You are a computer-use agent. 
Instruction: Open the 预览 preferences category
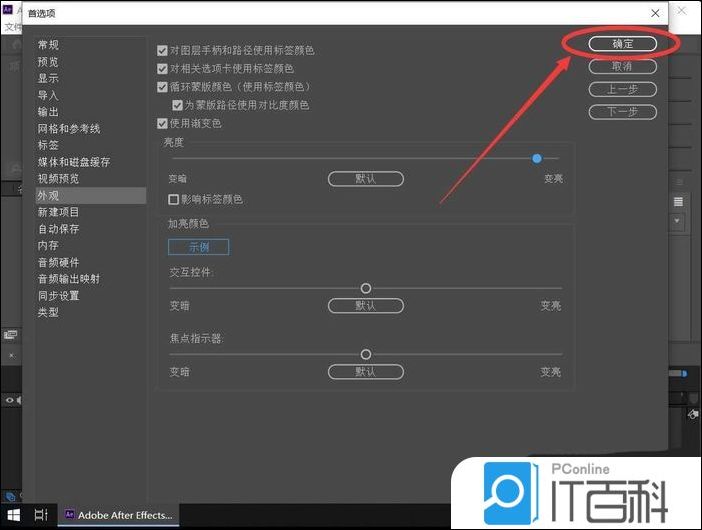(48, 62)
